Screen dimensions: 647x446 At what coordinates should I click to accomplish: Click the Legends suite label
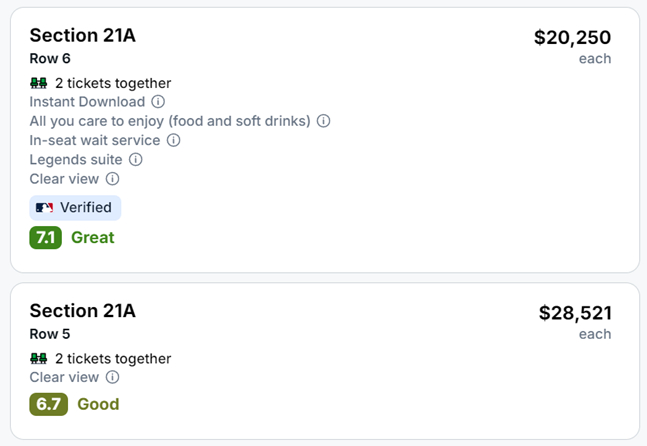tap(76, 160)
